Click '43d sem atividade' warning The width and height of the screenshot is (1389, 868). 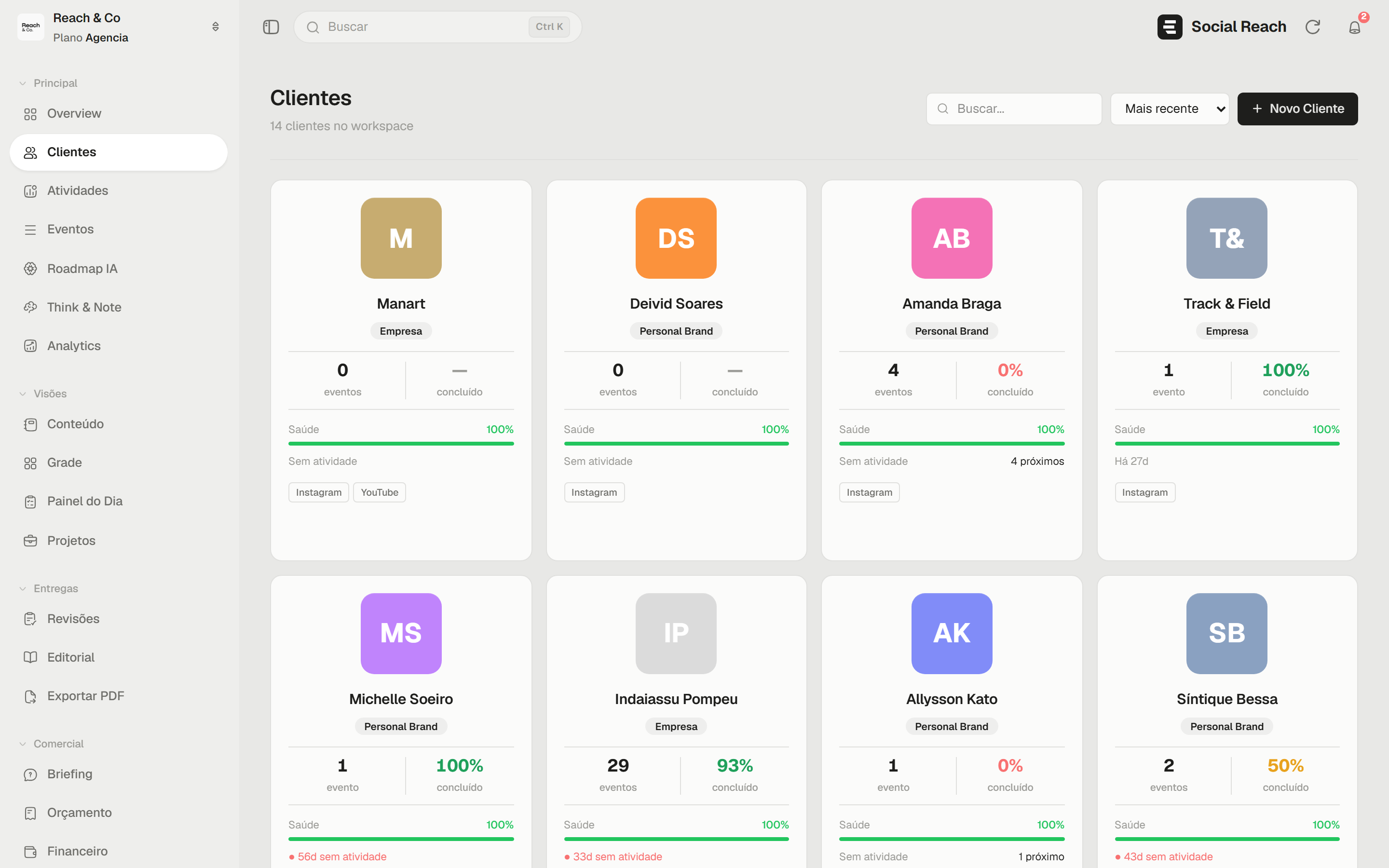[x=1164, y=856]
